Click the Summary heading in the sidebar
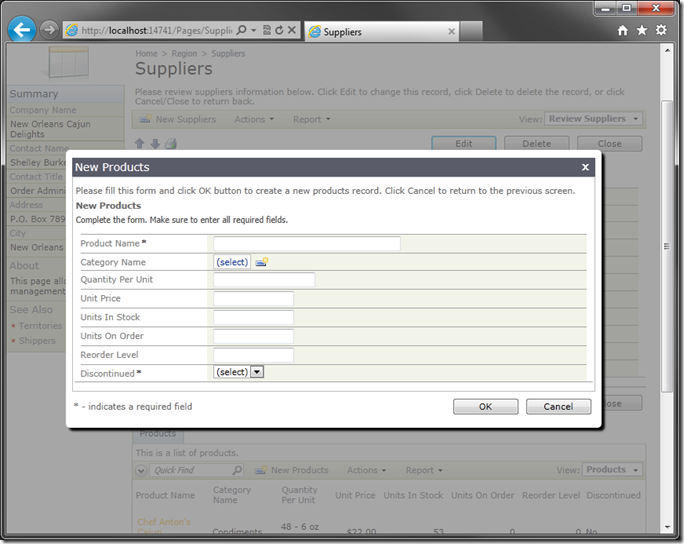The image size is (684, 544). [x=34, y=94]
